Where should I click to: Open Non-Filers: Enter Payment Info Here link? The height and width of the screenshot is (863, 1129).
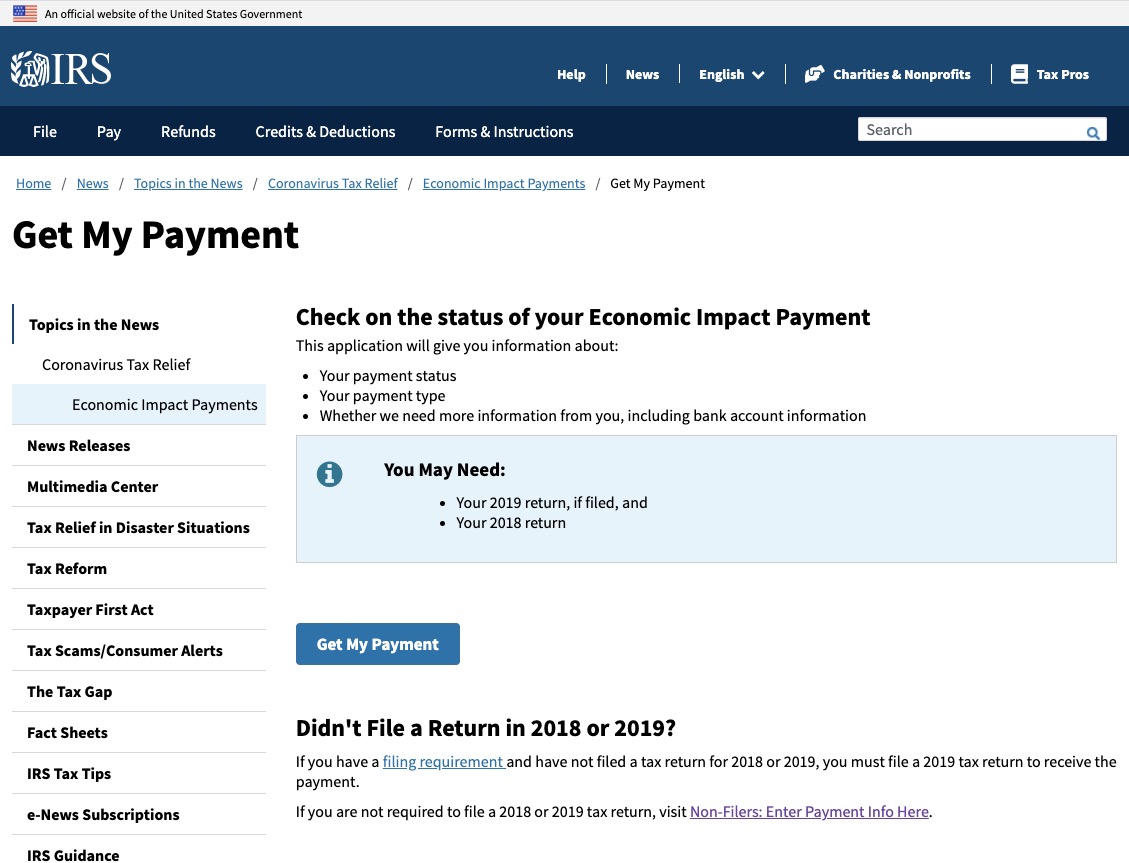(809, 812)
